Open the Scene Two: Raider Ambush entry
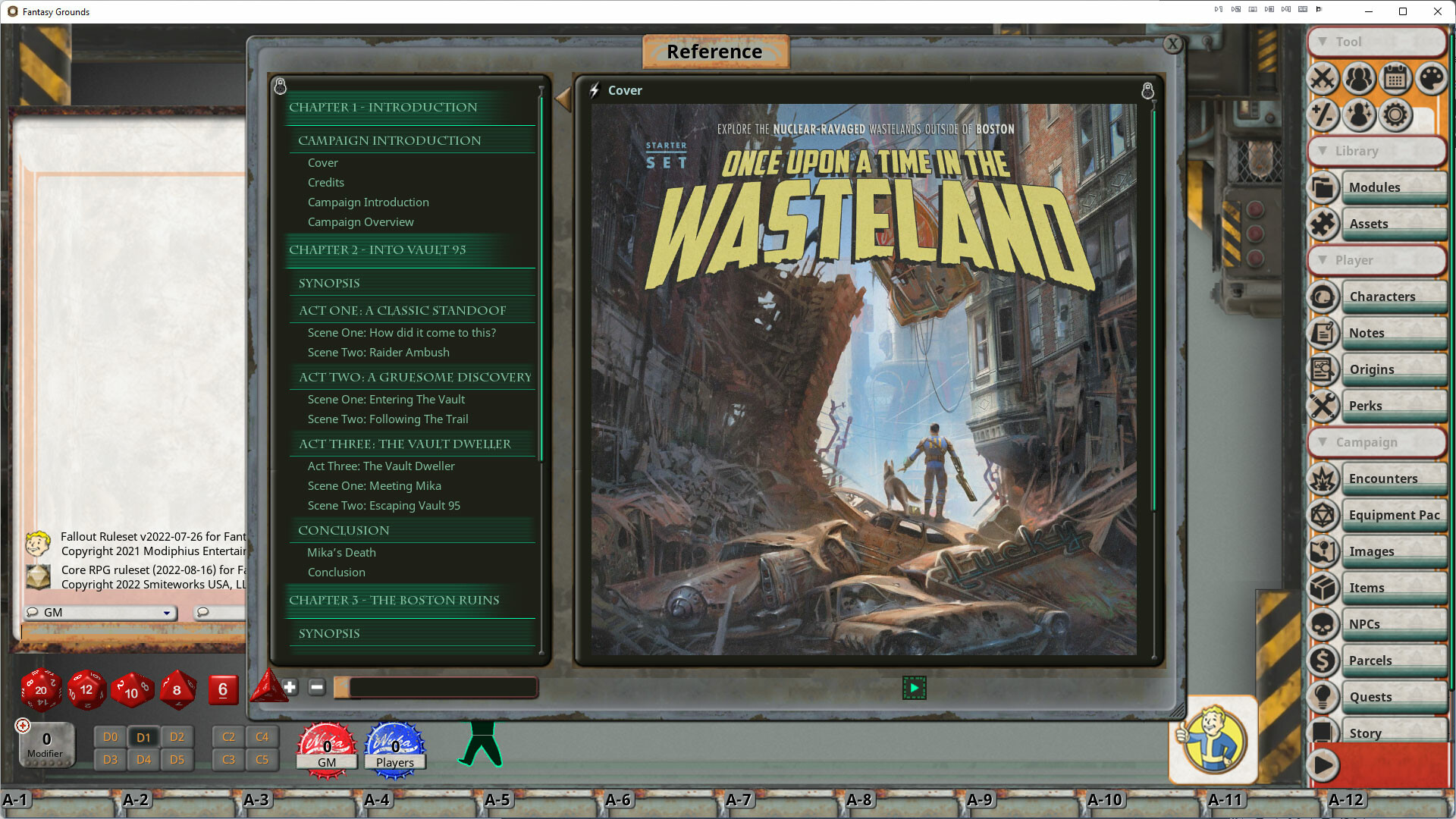This screenshot has width=1456, height=819. (378, 352)
